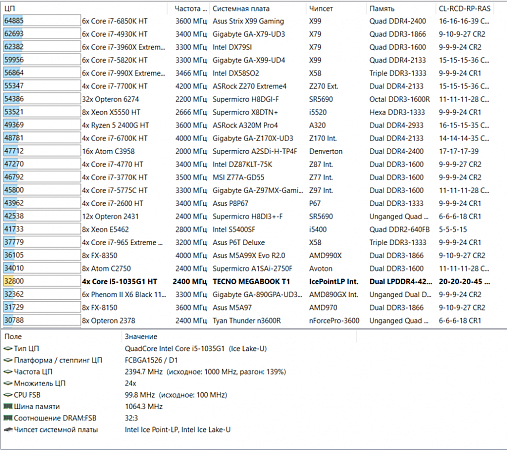This screenshot has width=507, height=450.
Task: Click the memory chip icon beside Шина памяти
Action: (8, 406)
